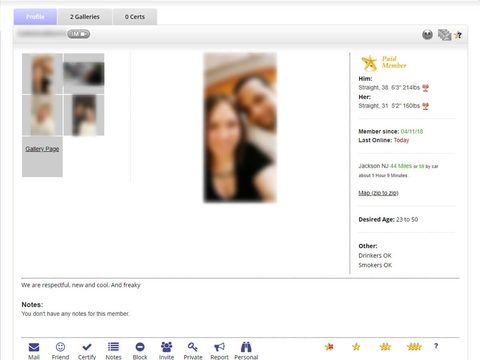The image size is (480, 360).
Task: Open Mail envelope icon
Action: [x=34, y=347]
